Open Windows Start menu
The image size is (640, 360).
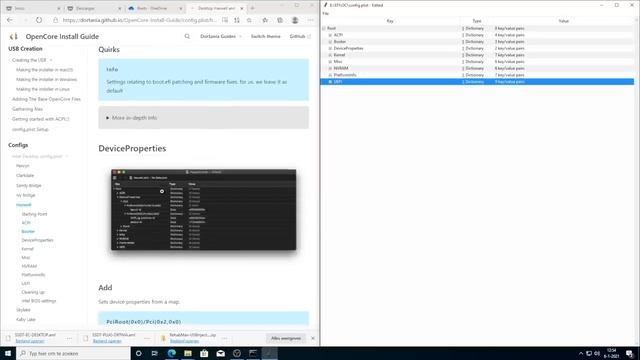(8, 353)
